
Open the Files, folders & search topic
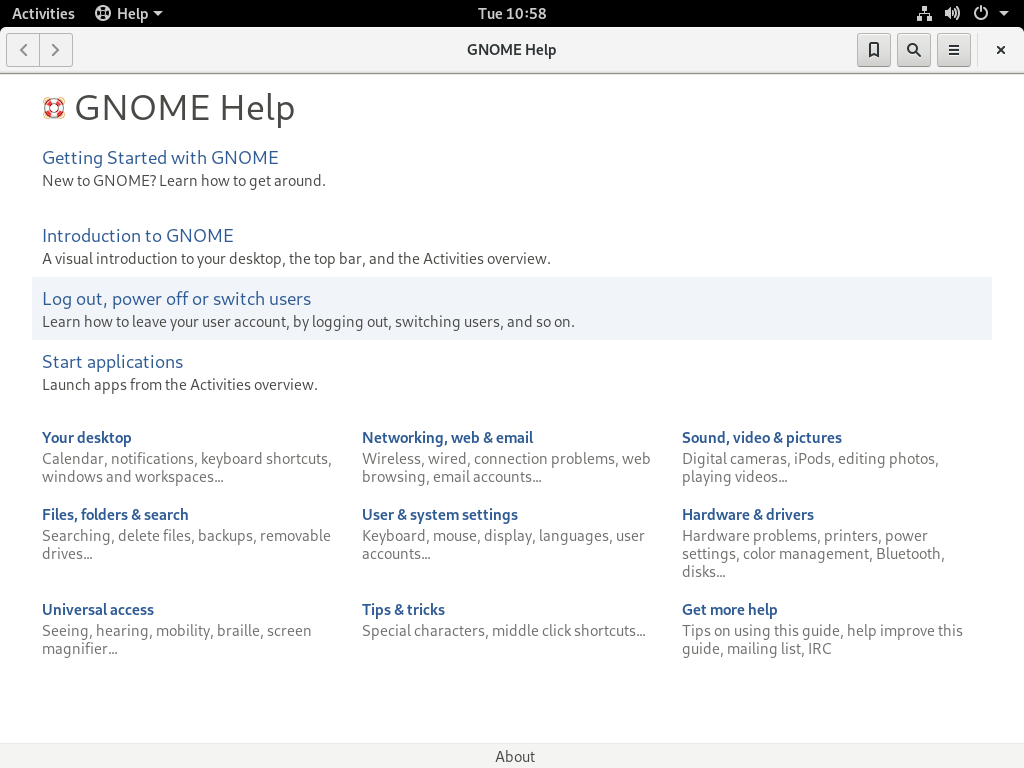pos(115,515)
